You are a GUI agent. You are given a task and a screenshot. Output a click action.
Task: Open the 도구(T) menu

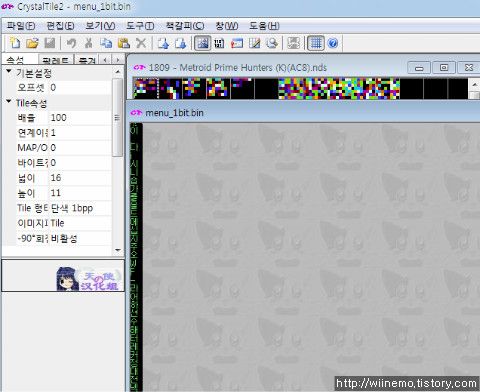(x=140, y=26)
